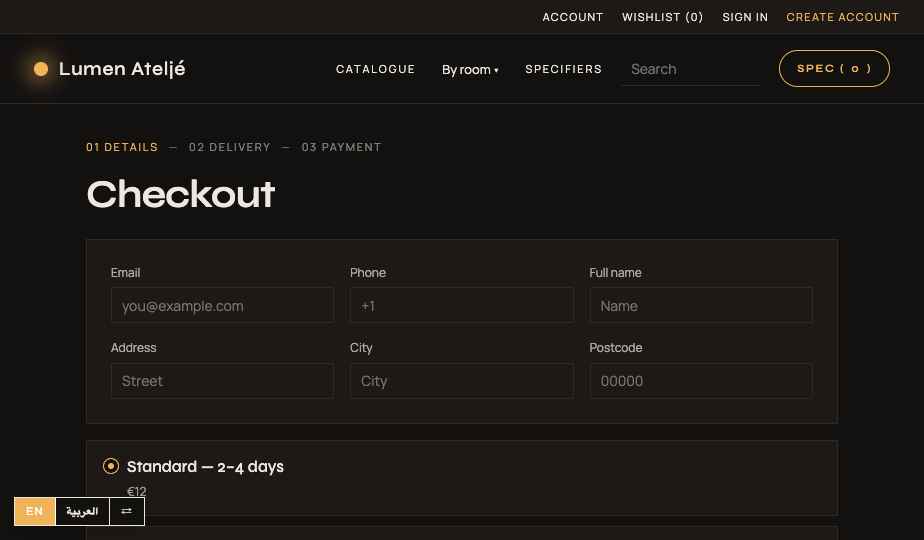Click the Postcode input field
Image resolution: width=924 pixels, height=540 pixels.
point(701,381)
